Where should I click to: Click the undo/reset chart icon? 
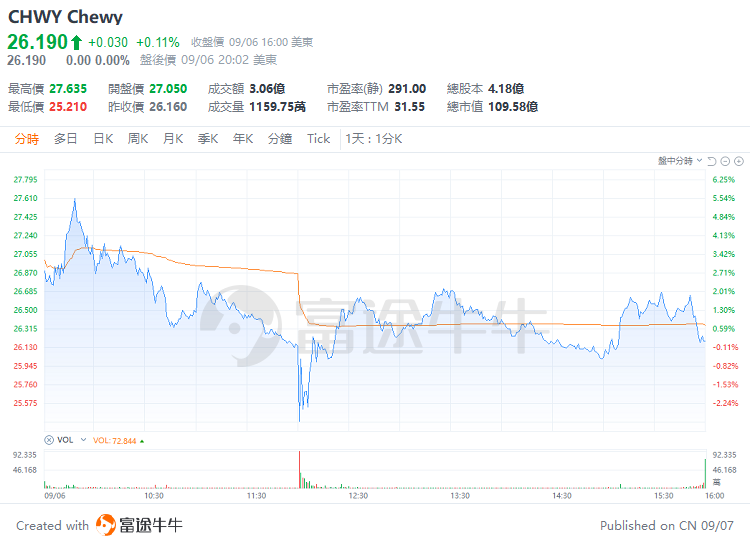click(x=712, y=161)
